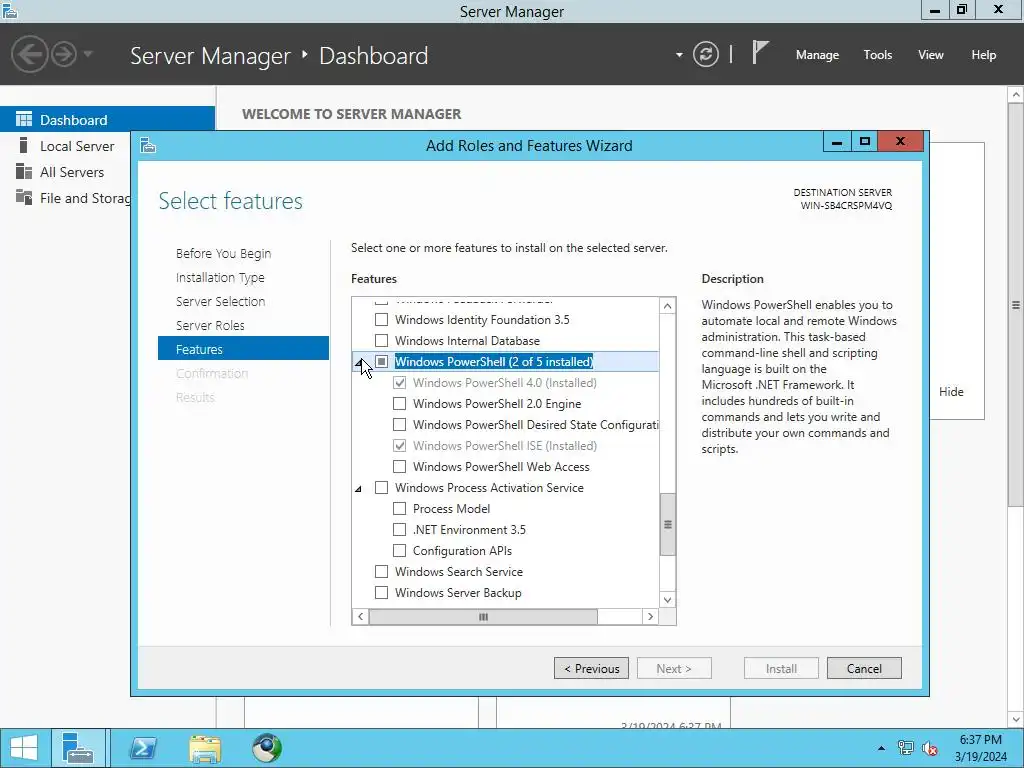Check Windows Server Backup
1024x768 pixels.
381,592
